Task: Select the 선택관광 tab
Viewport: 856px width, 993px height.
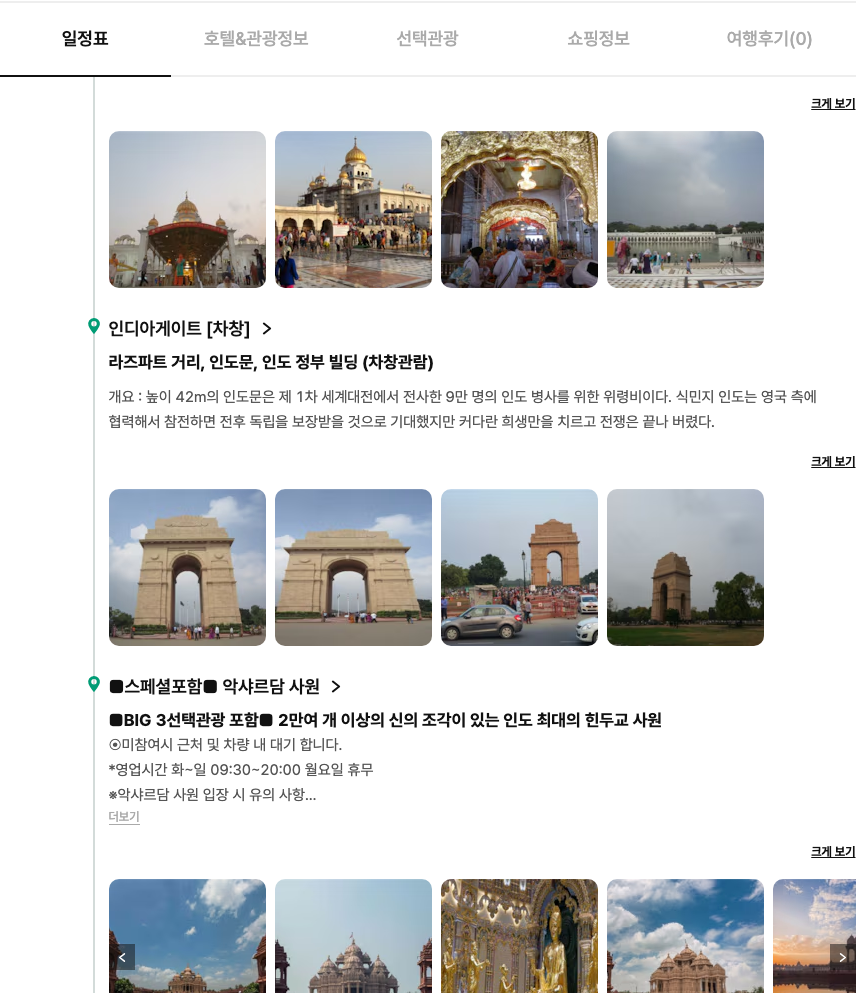Action: point(427,39)
